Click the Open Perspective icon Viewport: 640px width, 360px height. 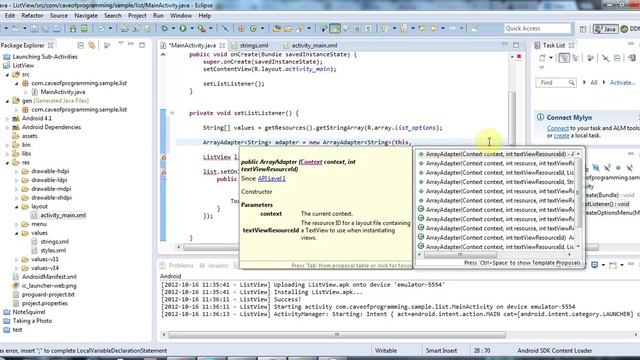[583, 29]
